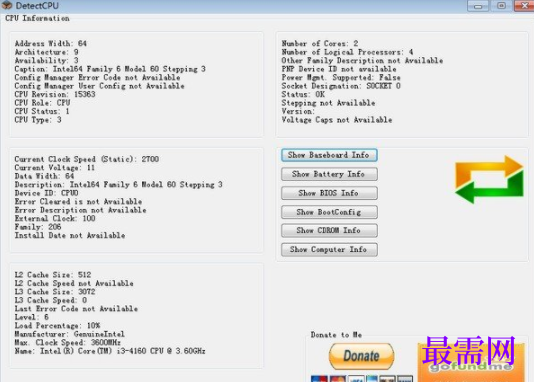The height and width of the screenshot is (382, 534).
Task: Select the 'Data Width: 64' line
Action: pyautogui.click(x=44, y=176)
